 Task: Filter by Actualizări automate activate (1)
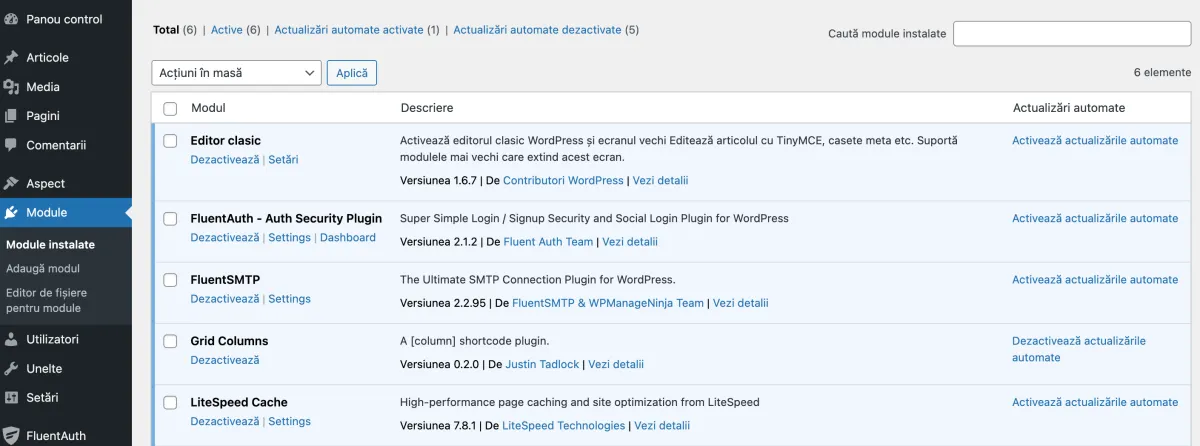(x=356, y=30)
